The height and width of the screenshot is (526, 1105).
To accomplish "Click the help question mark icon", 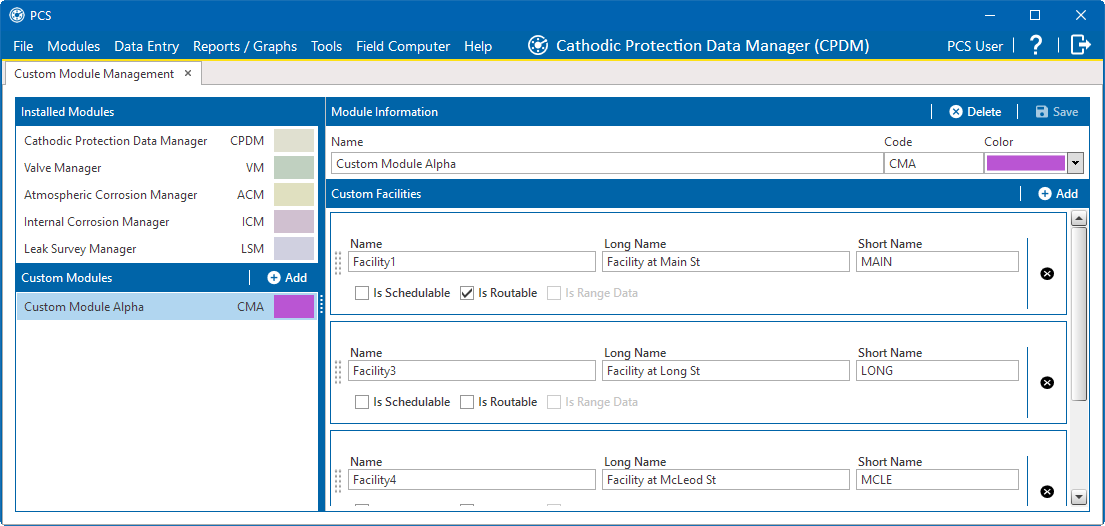I will point(1036,45).
